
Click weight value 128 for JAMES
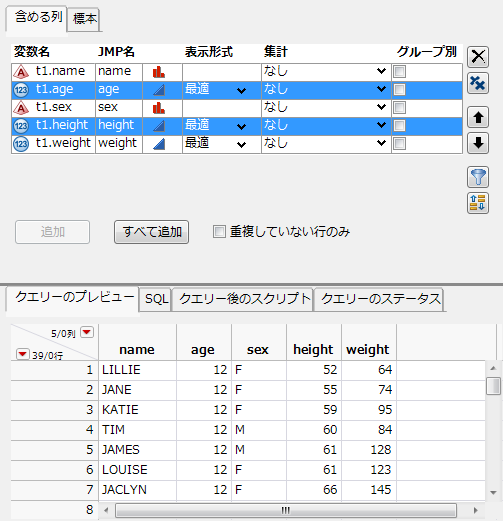pos(369,450)
